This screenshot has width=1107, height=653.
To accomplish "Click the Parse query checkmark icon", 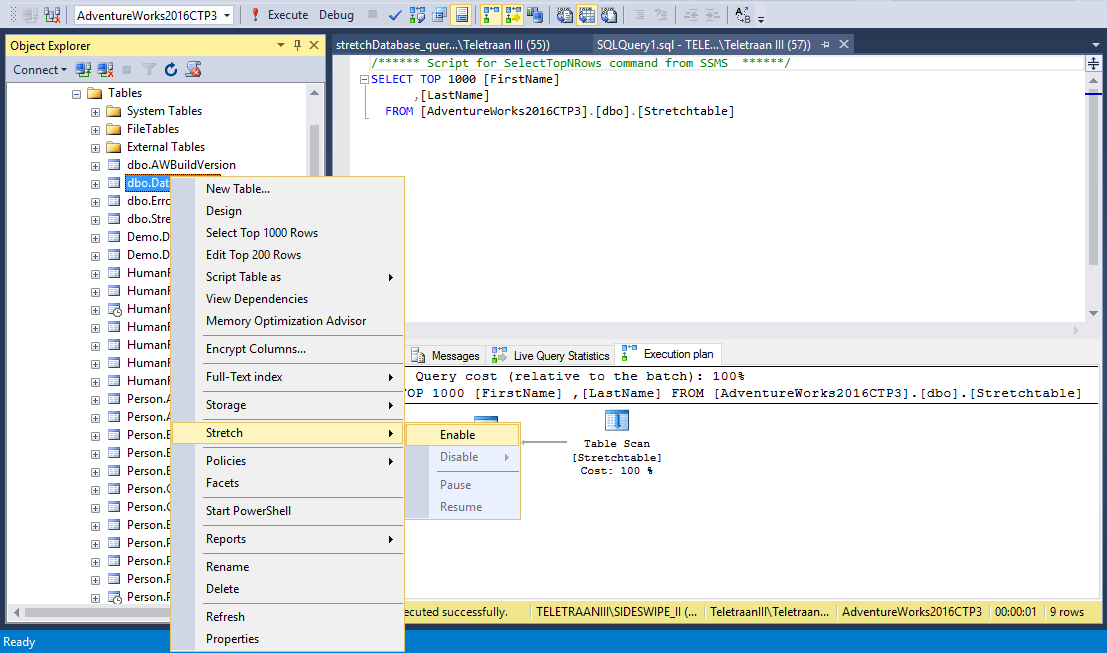I will click(x=395, y=15).
